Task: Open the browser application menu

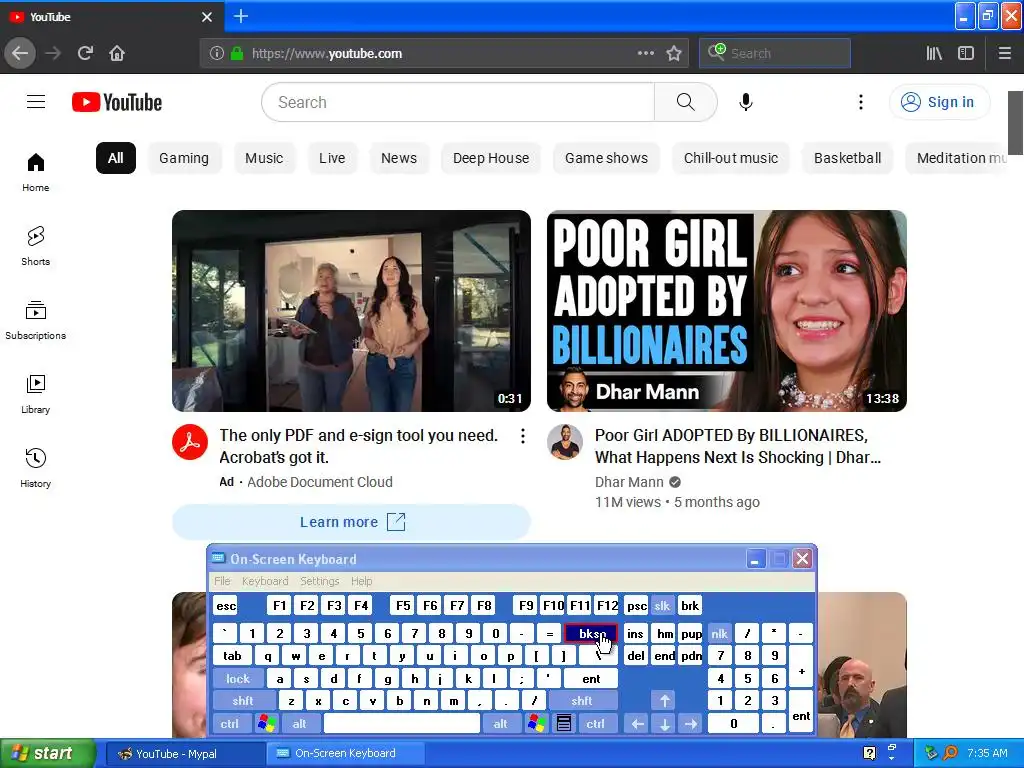Action: (x=1004, y=54)
